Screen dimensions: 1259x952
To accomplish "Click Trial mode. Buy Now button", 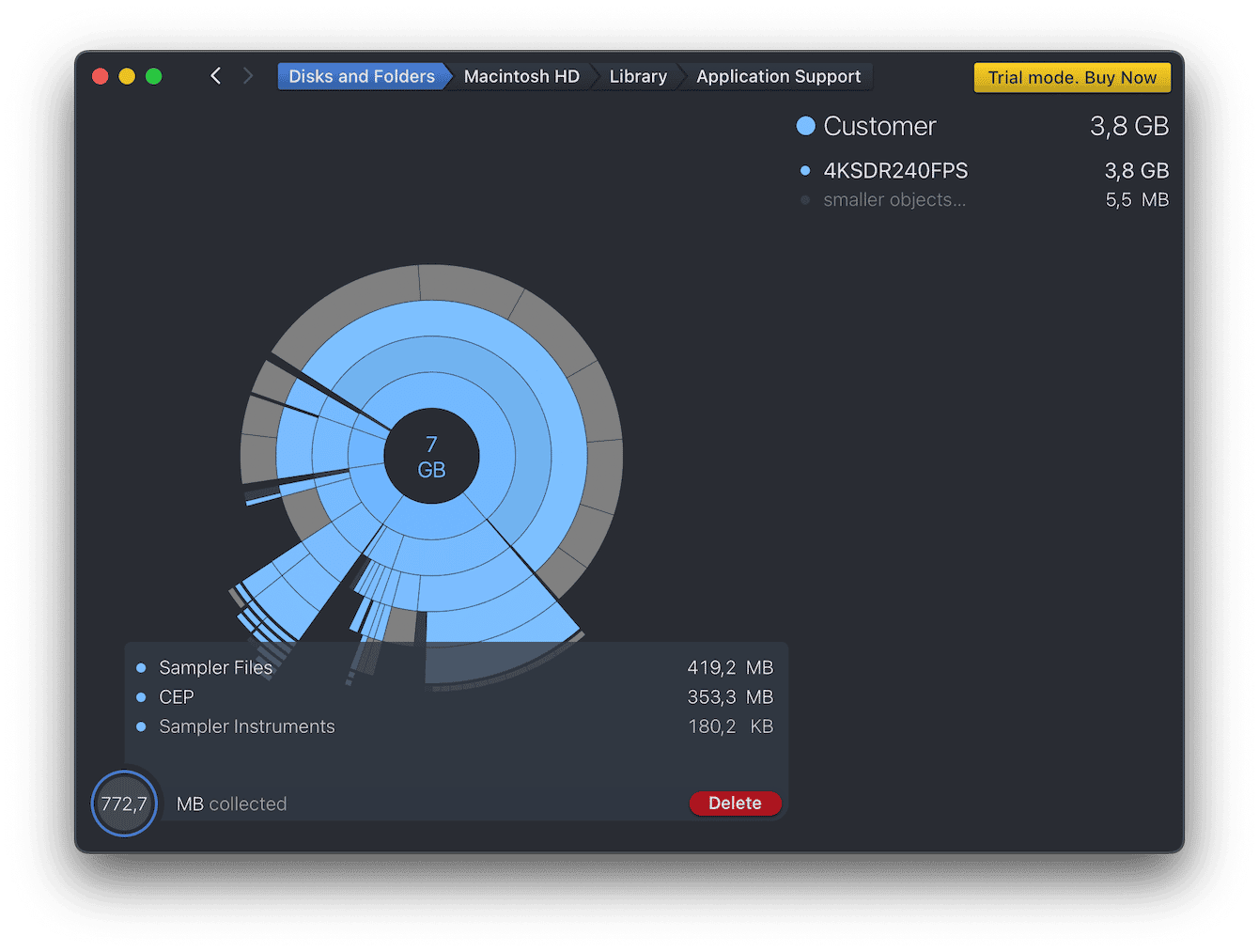I will [1072, 77].
